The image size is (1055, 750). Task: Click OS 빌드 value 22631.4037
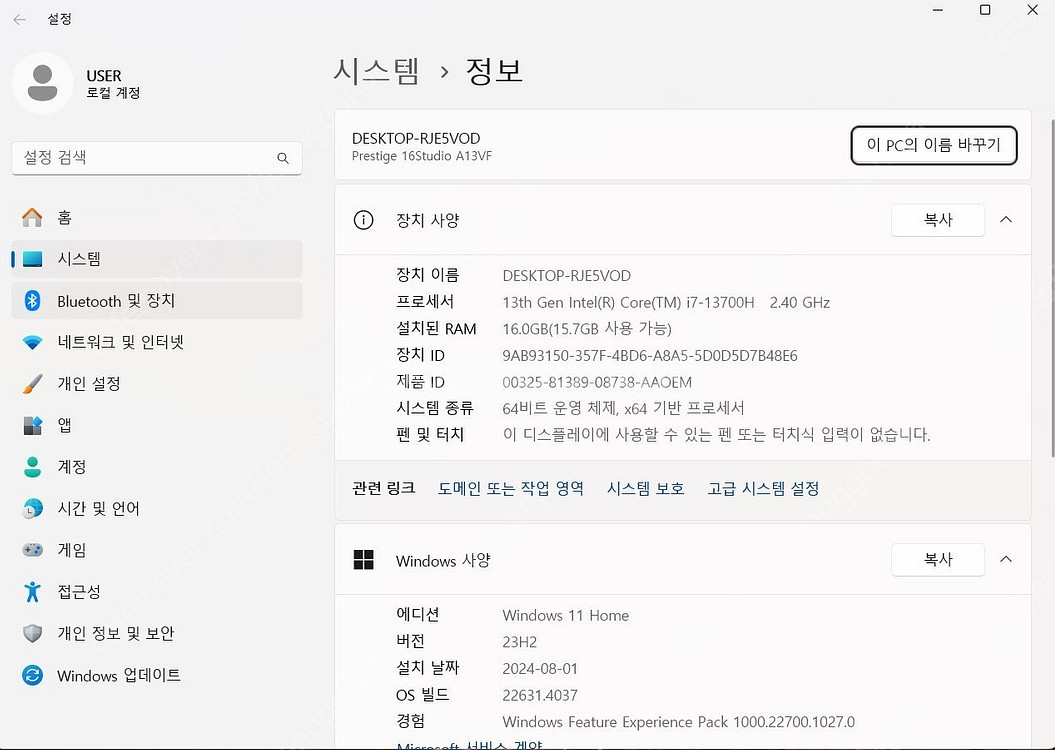540,696
